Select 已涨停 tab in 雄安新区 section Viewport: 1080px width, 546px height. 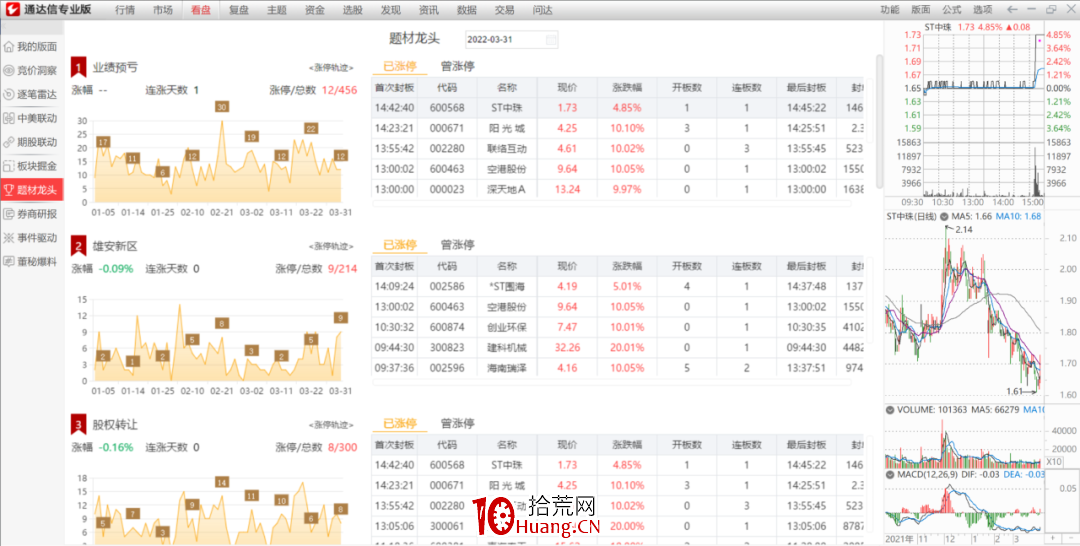click(x=400, y=245)
